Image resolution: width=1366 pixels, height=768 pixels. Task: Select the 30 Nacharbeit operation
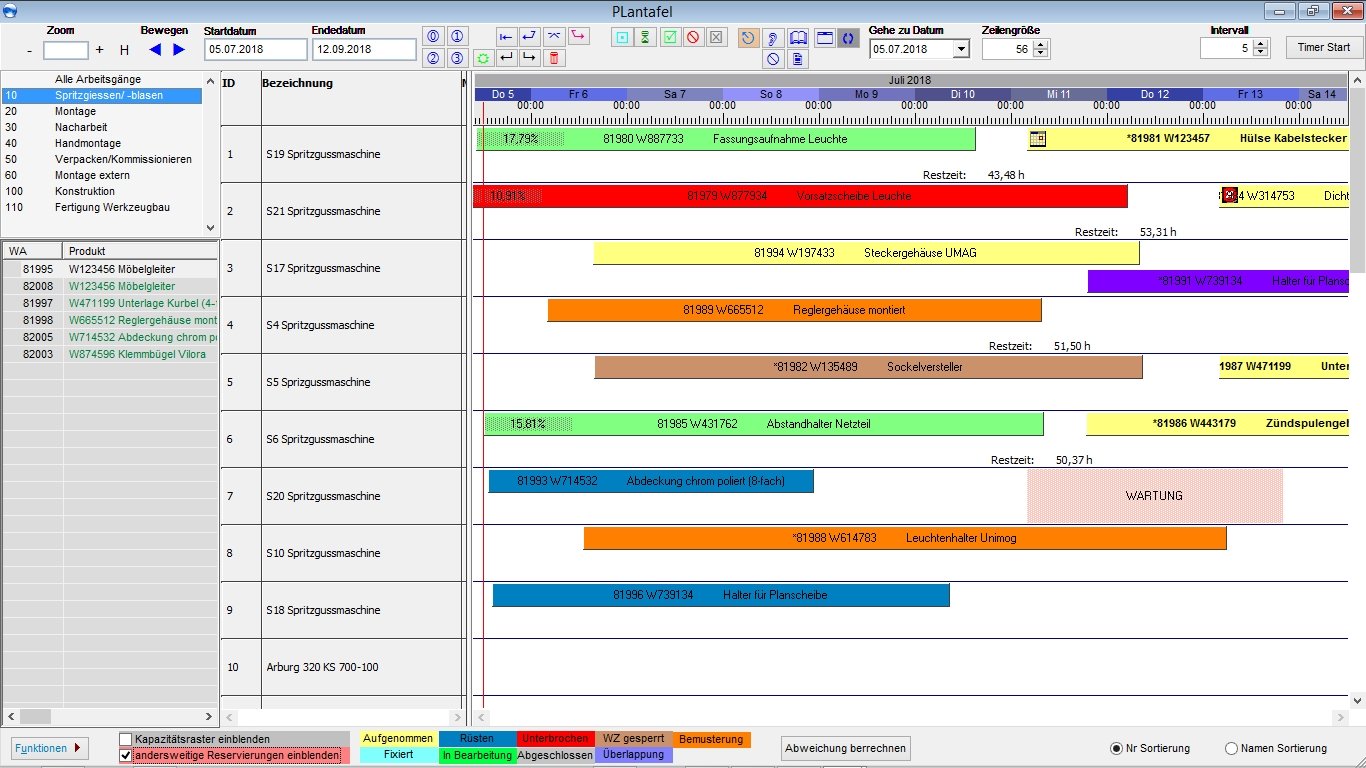102,127
